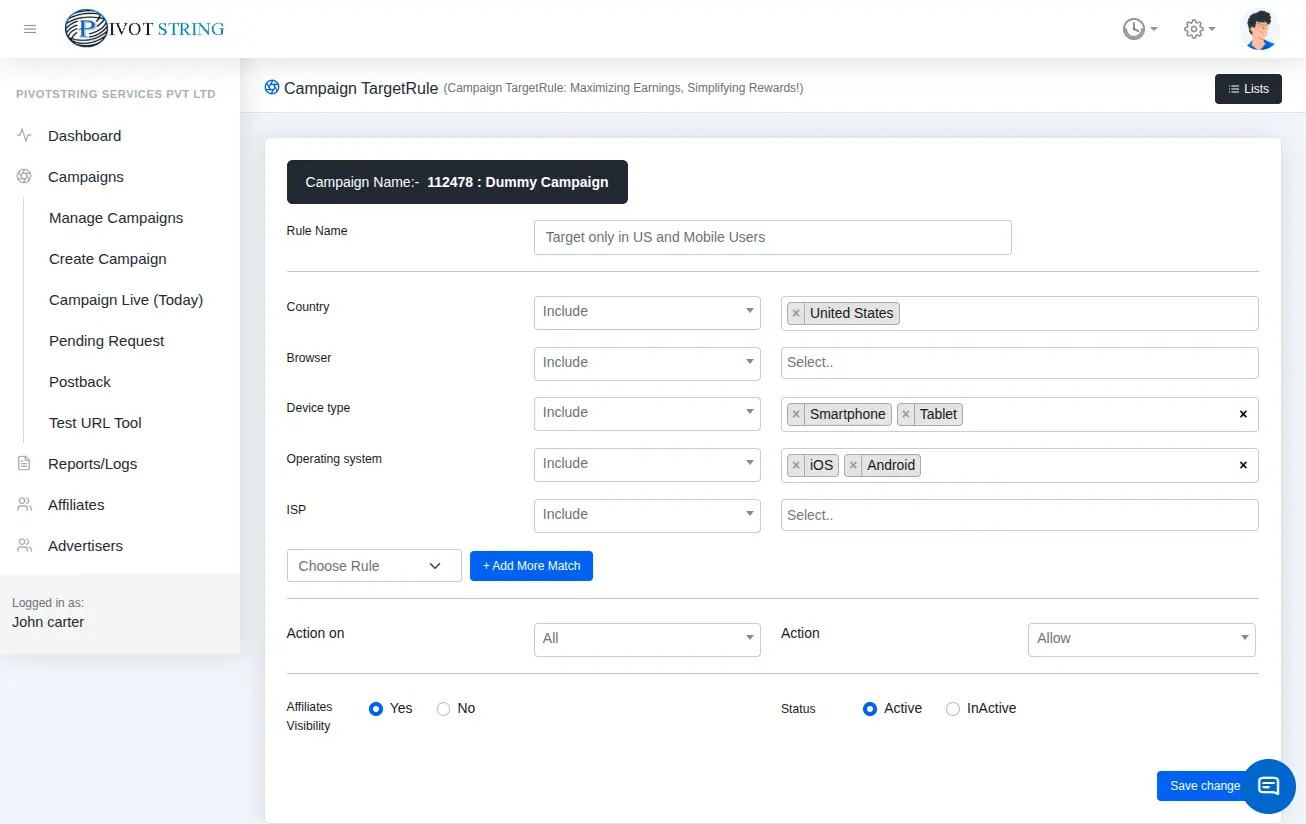Image resolution: width=1306 pixels, height=824 pixels.
Task: Remove the iOS operating system tag
Action: 796,465
